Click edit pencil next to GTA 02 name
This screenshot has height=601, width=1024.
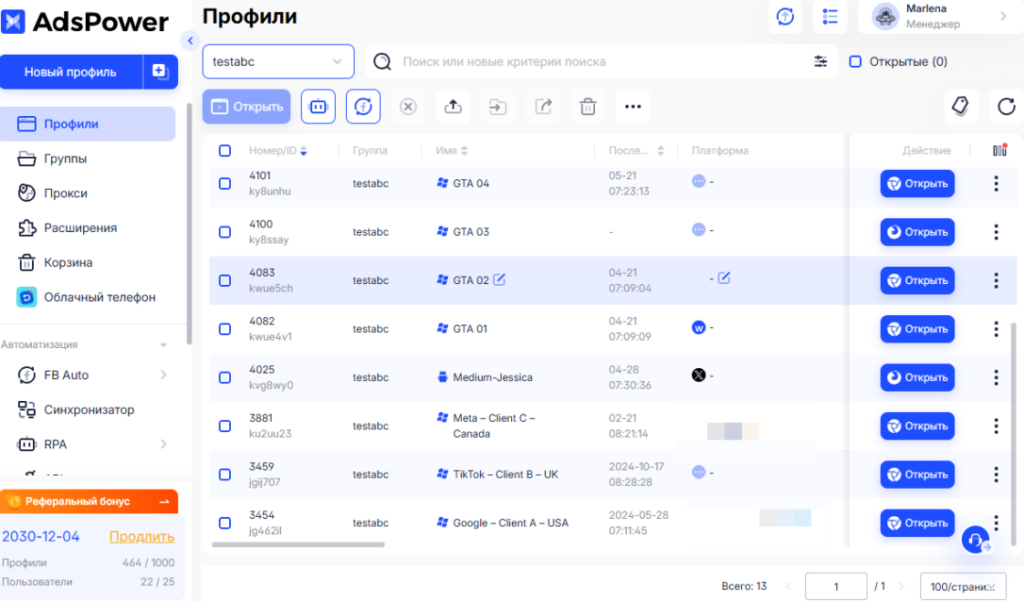click(x=500, y=280)
